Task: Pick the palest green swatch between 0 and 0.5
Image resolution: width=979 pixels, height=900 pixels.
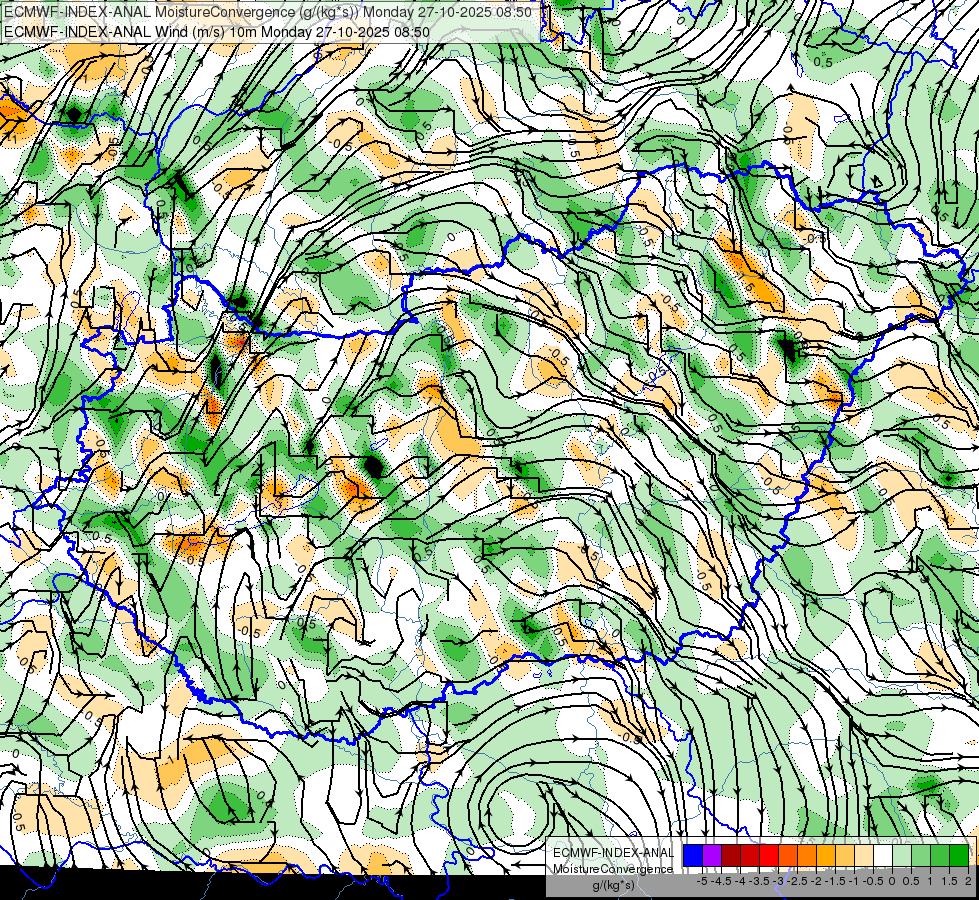Action: (902, 856)
